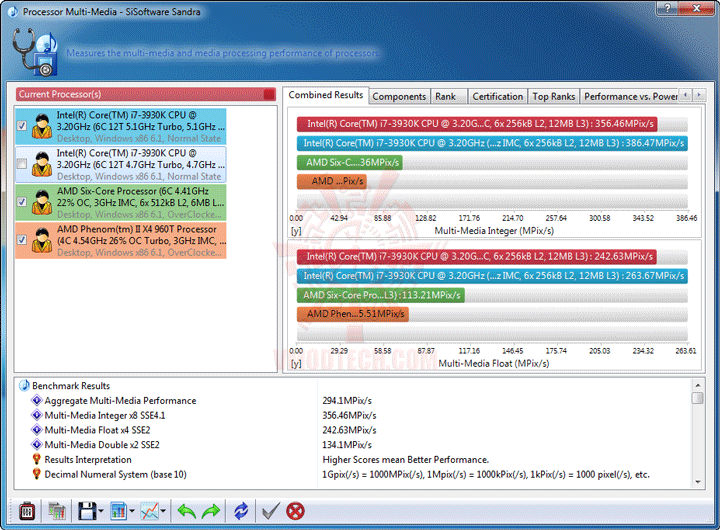
Task: Click results list scrollbar down arrow
Action: [x=698, y=482]
